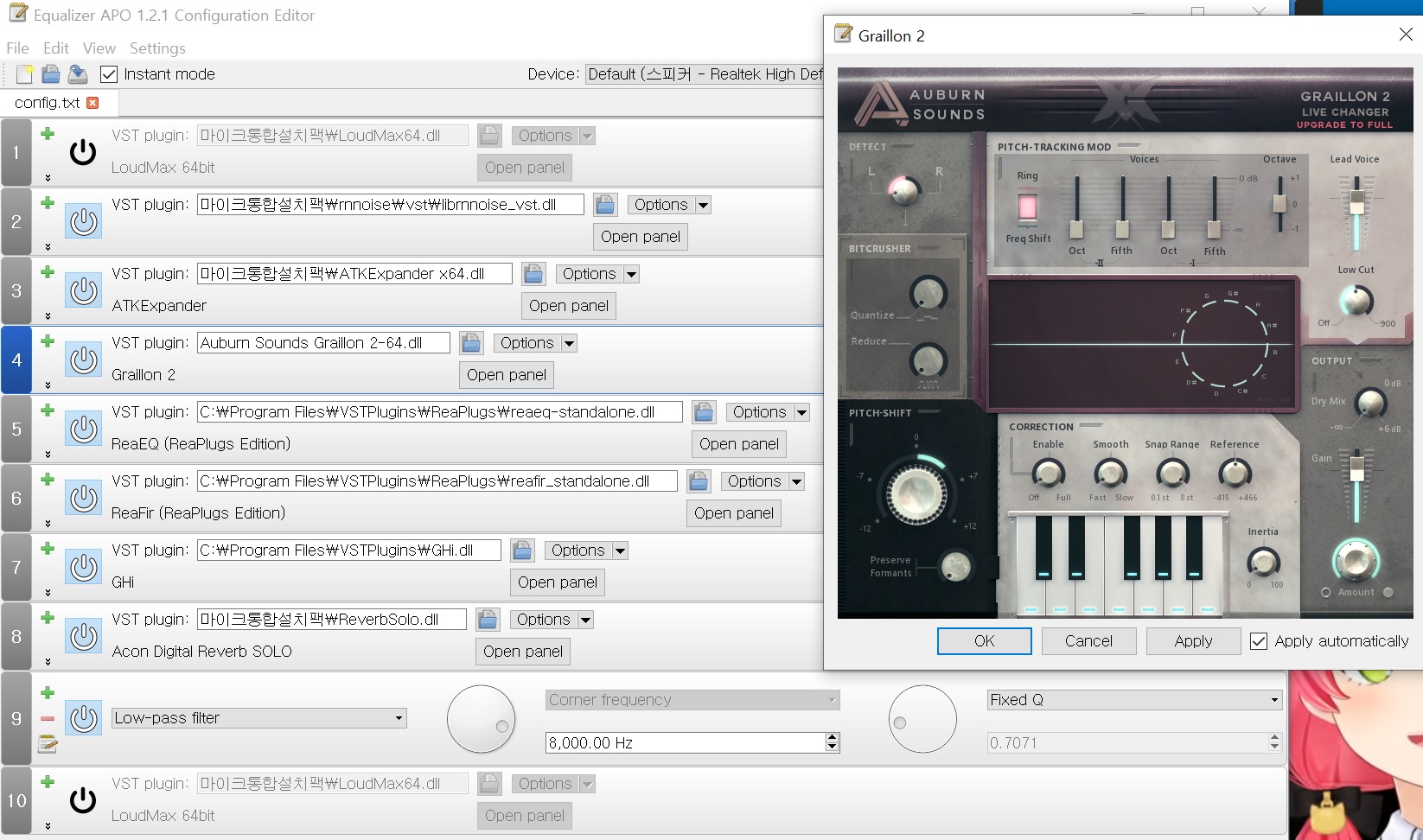Open panel for ReaEQ

[739, 444]
